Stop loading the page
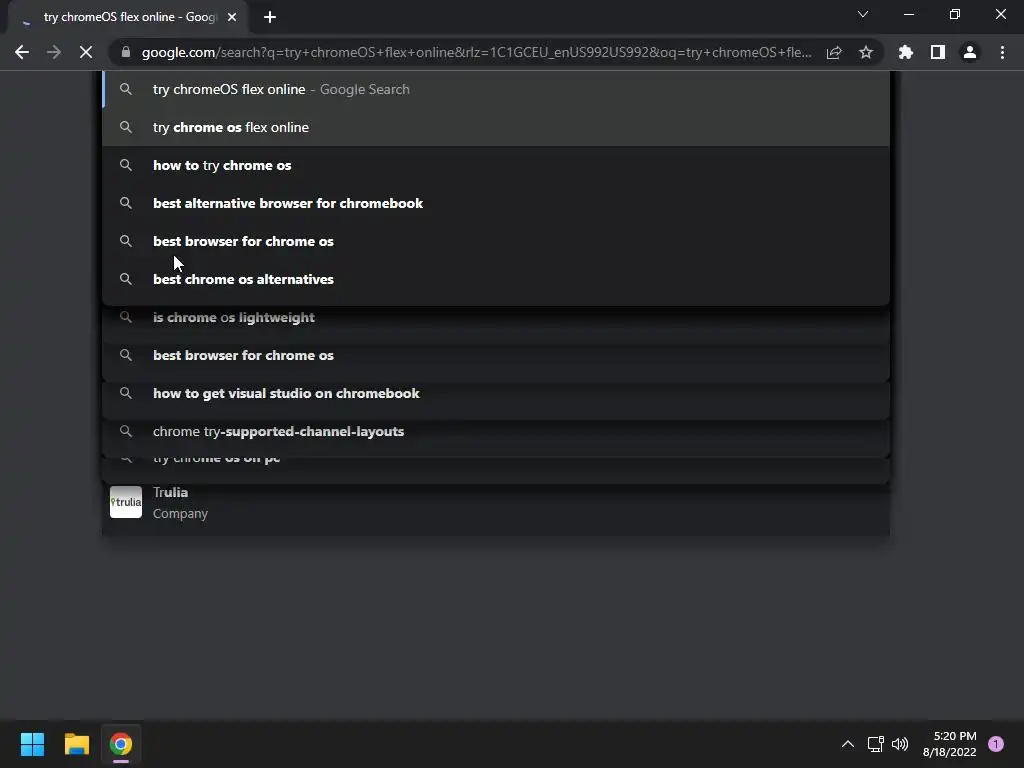 [x=86, y=52]
